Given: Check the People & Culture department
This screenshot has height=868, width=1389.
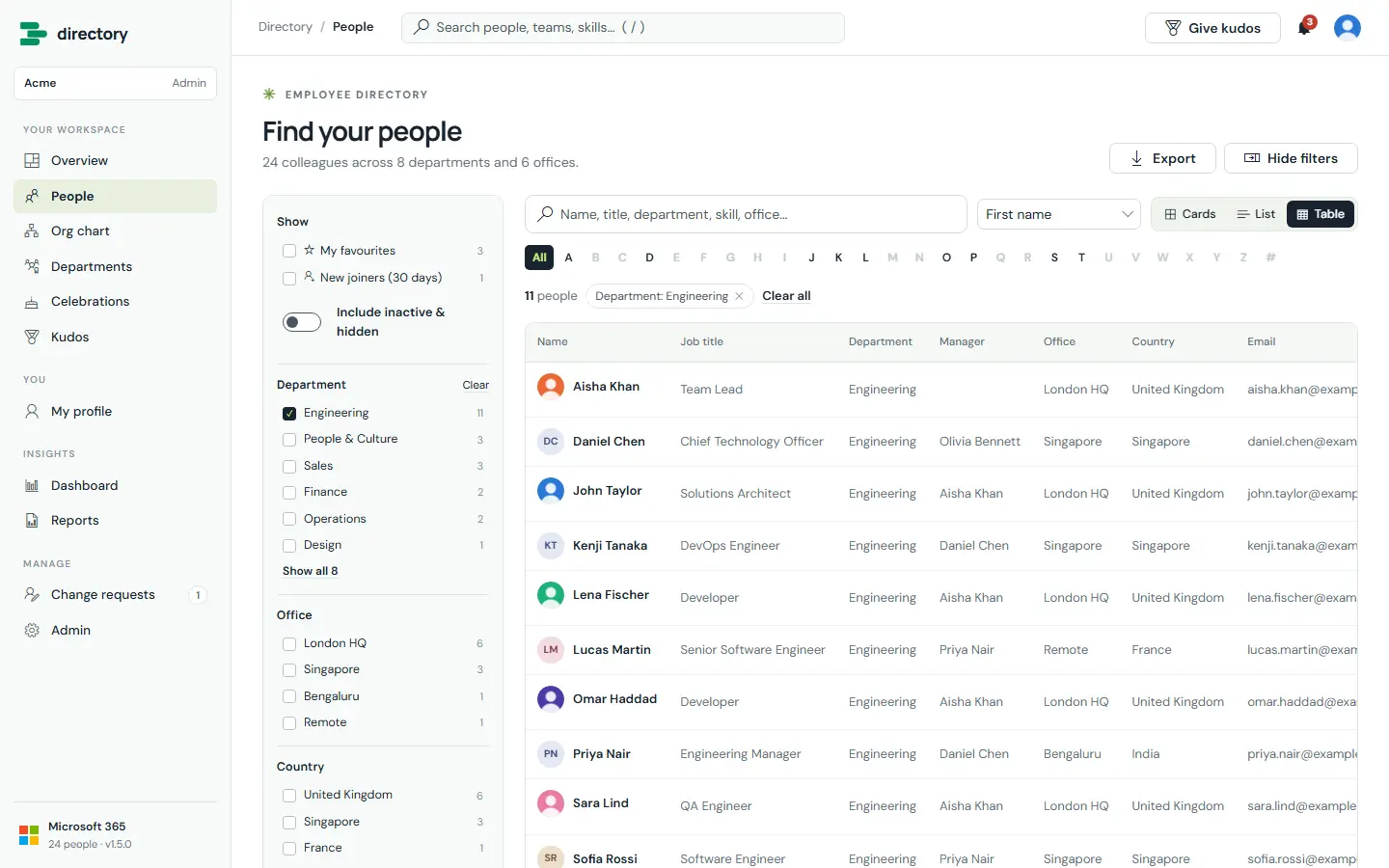Looking at the screenshot, I should 289,440.
